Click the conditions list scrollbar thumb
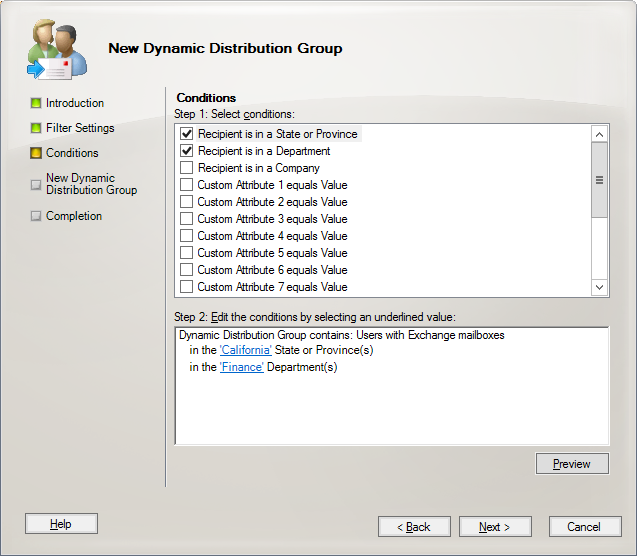The width and height of the screenshot is (637, 556). 599,180
